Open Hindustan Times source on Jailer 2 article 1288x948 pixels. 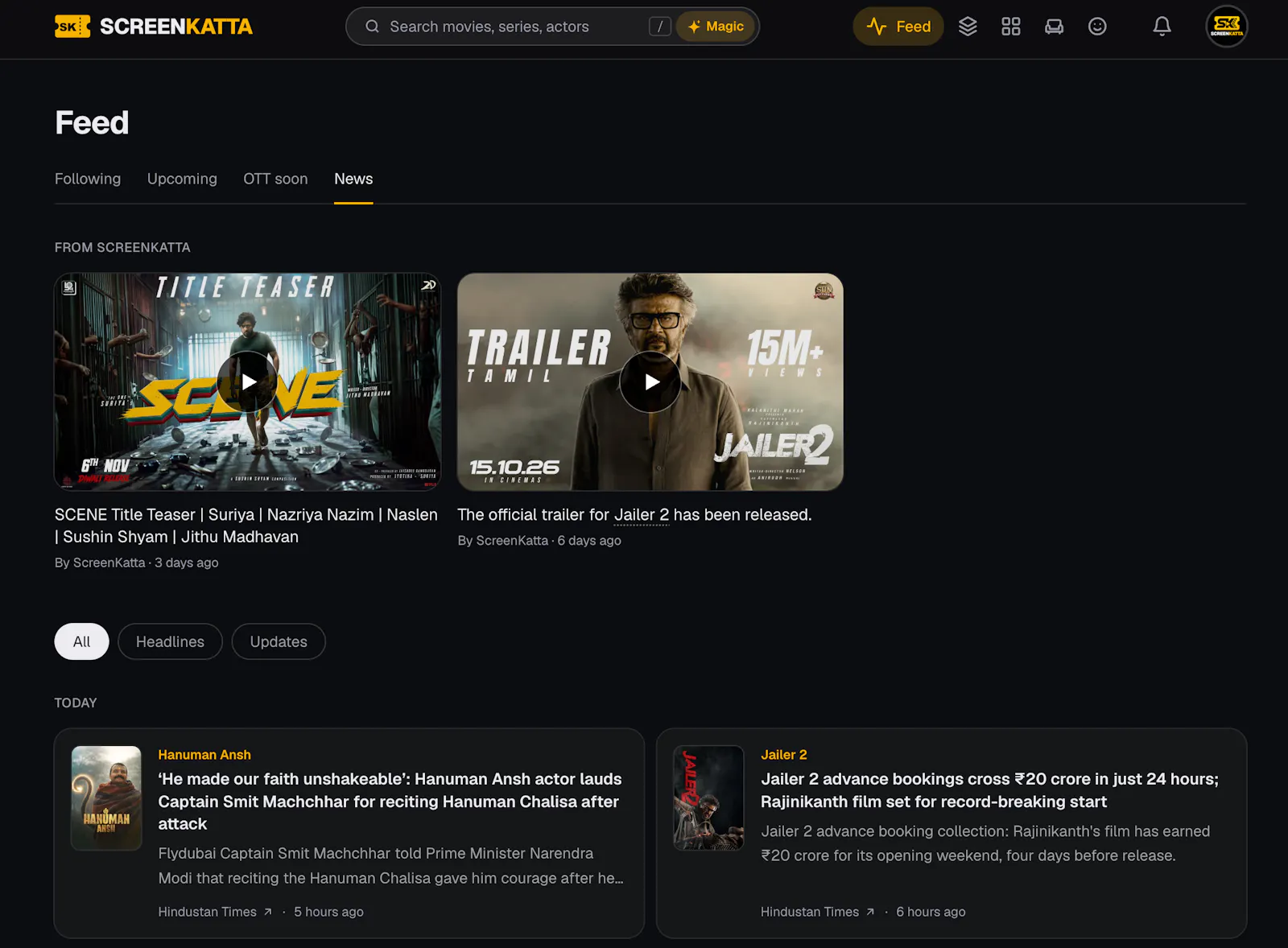click(817, 912)
